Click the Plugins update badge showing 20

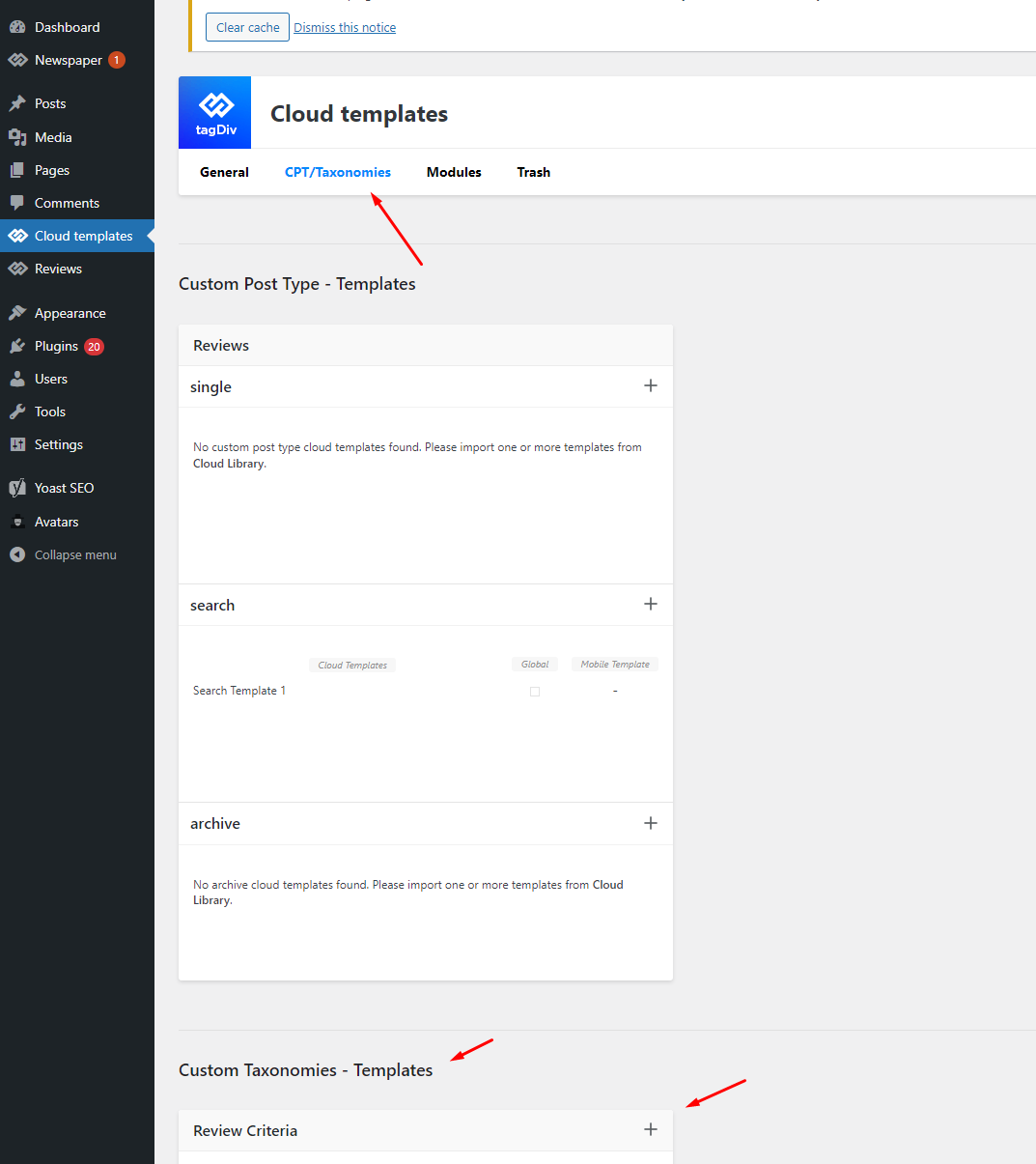(x=94, y=346)
